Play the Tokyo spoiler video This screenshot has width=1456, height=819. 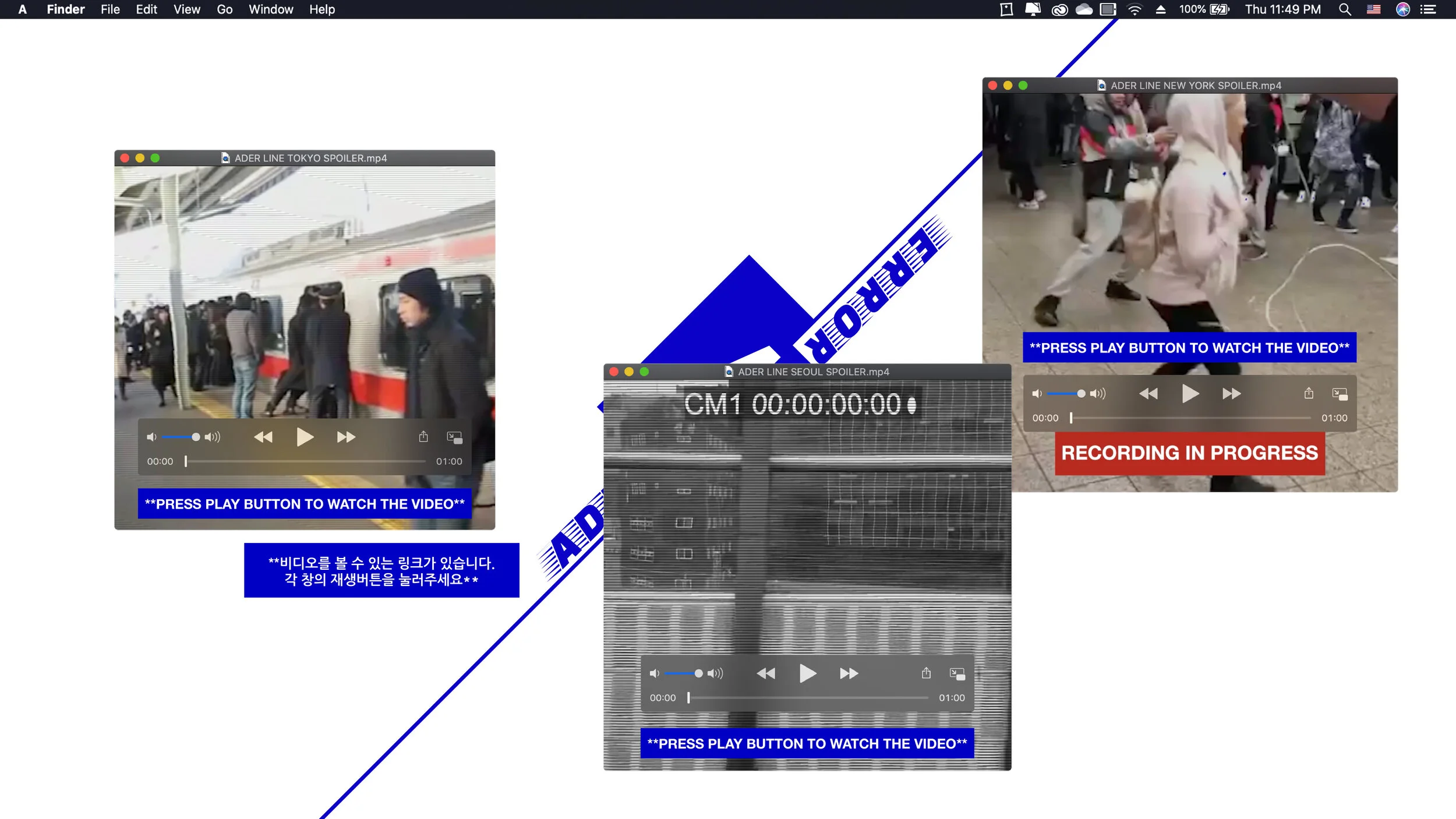point(304,437)
